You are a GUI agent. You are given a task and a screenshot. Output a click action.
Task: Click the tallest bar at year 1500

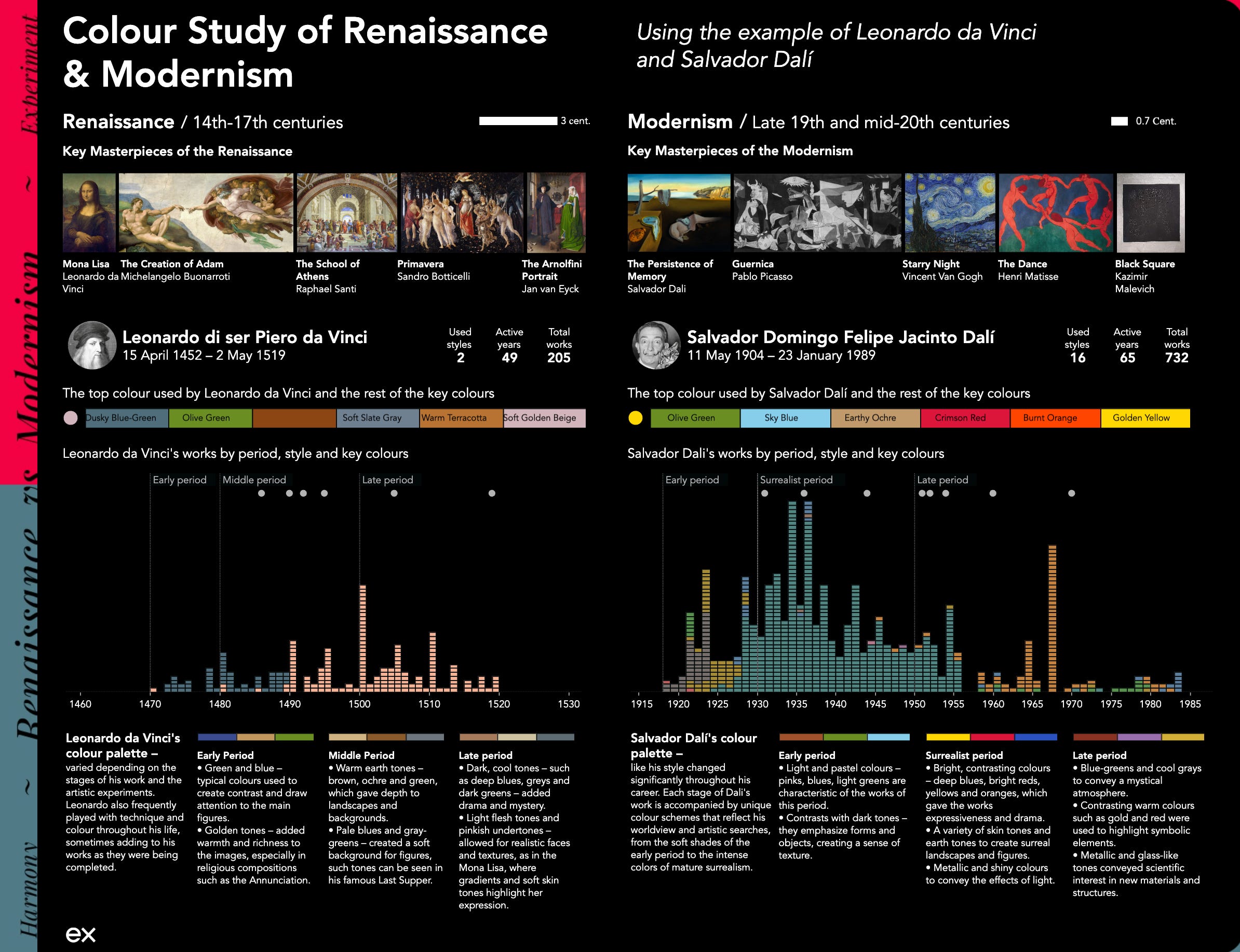point(363,637)
